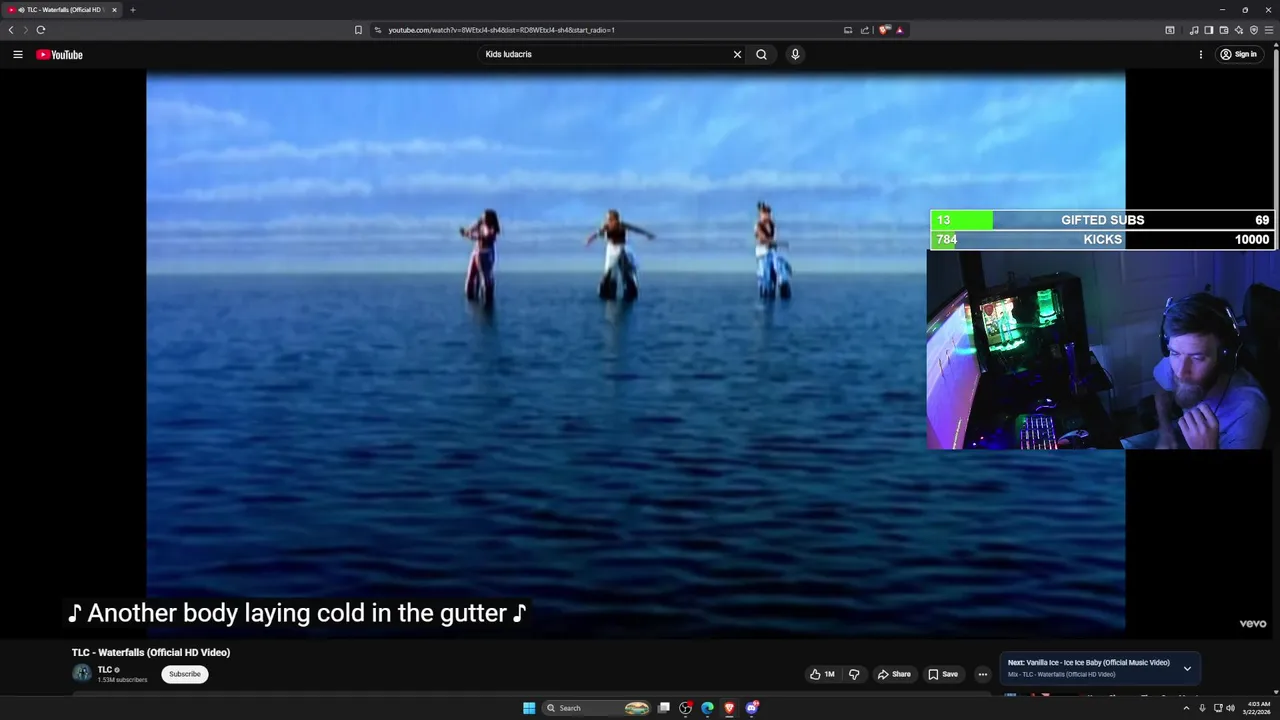The image size is (1280, 720).
Task: Click the Gifted Subs goal bar overlay
Action: point(1102,220)
